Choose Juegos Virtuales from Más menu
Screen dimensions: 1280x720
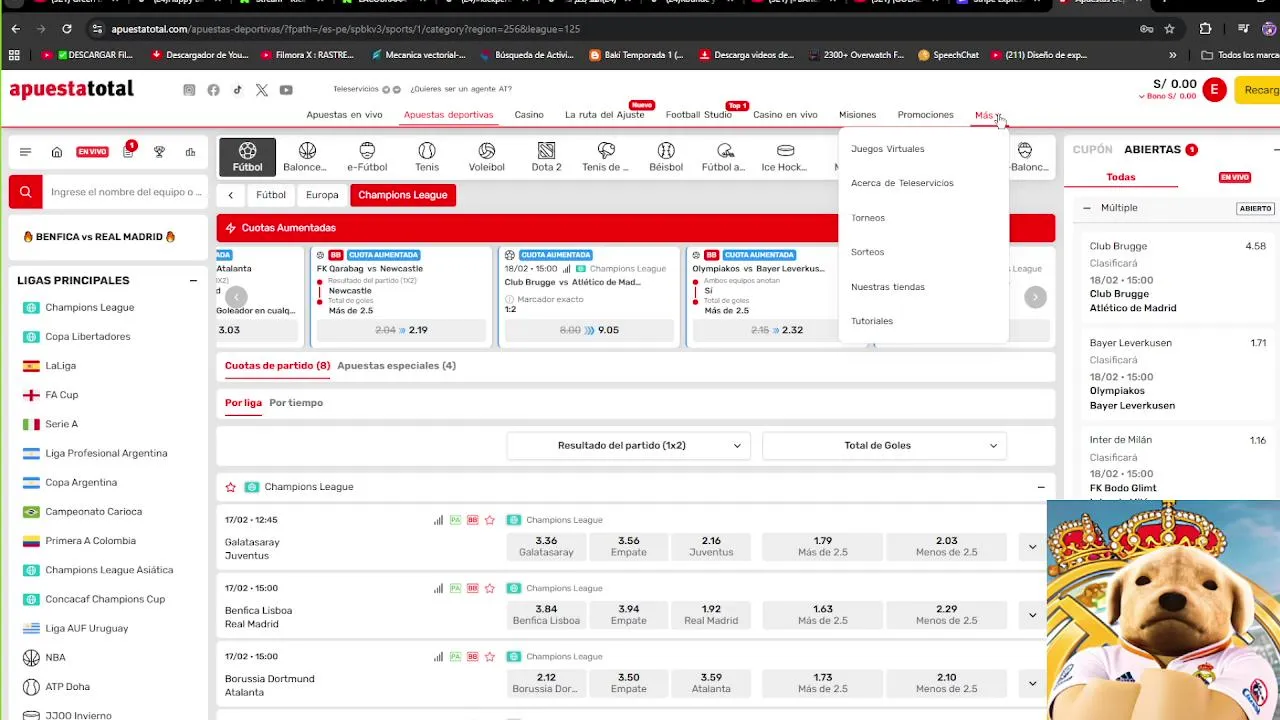(888, 149)
